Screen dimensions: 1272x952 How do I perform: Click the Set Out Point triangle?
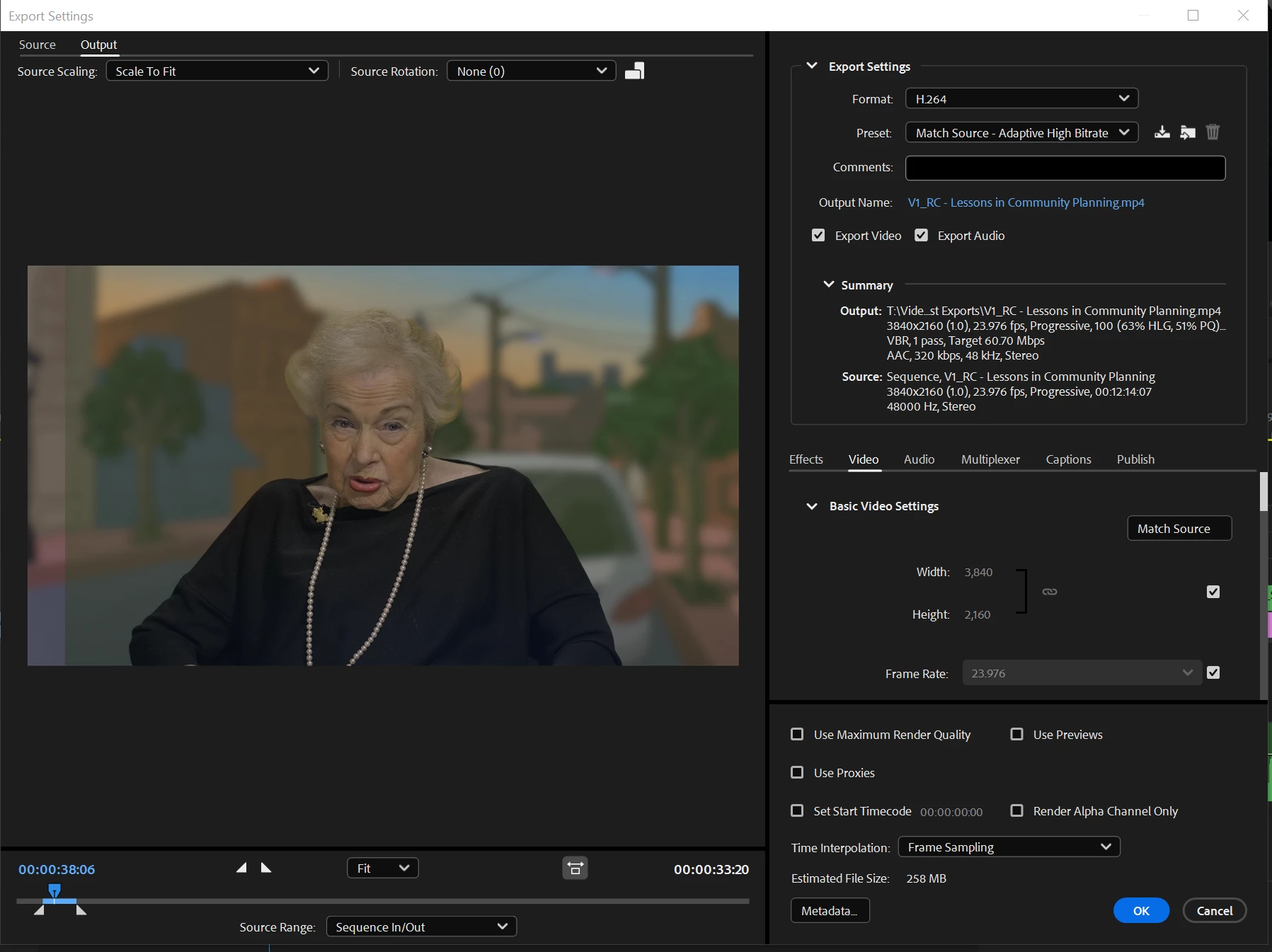click(x=266, y=868)
